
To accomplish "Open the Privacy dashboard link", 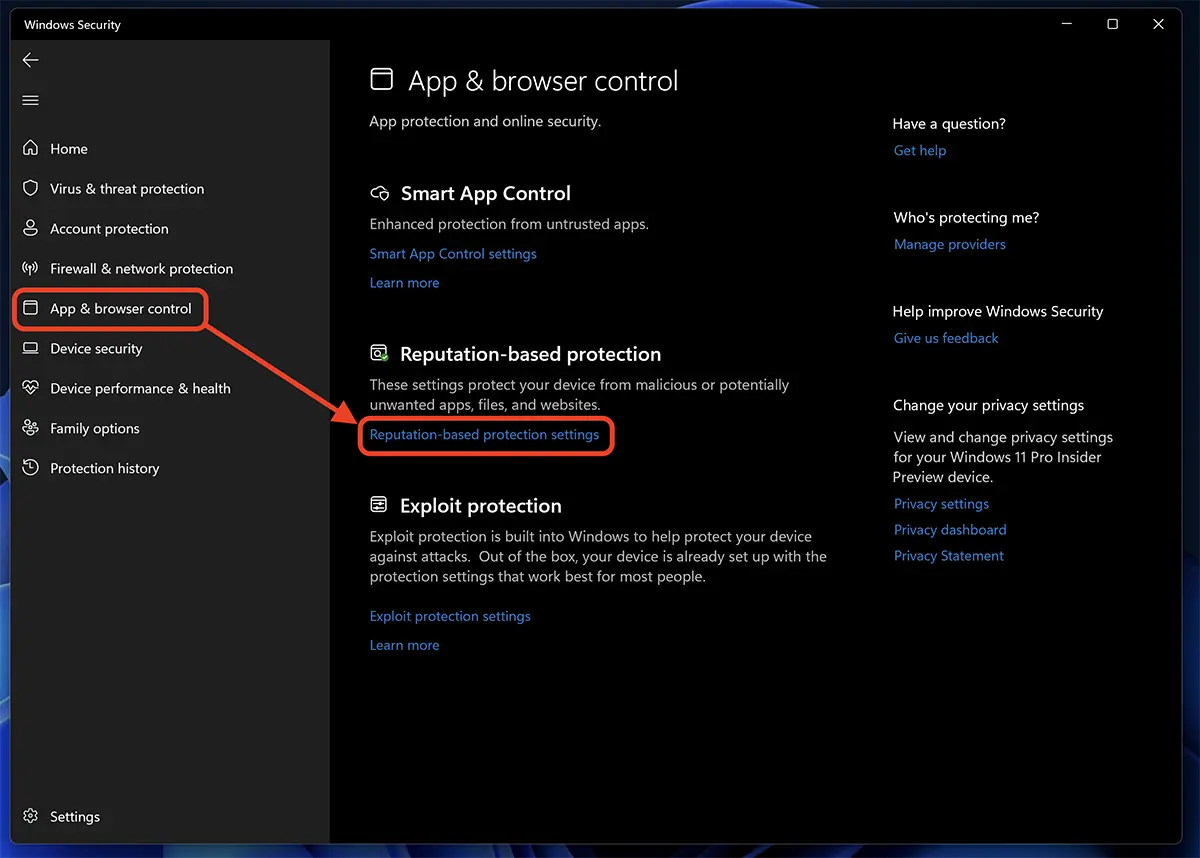I will (950, 530).
